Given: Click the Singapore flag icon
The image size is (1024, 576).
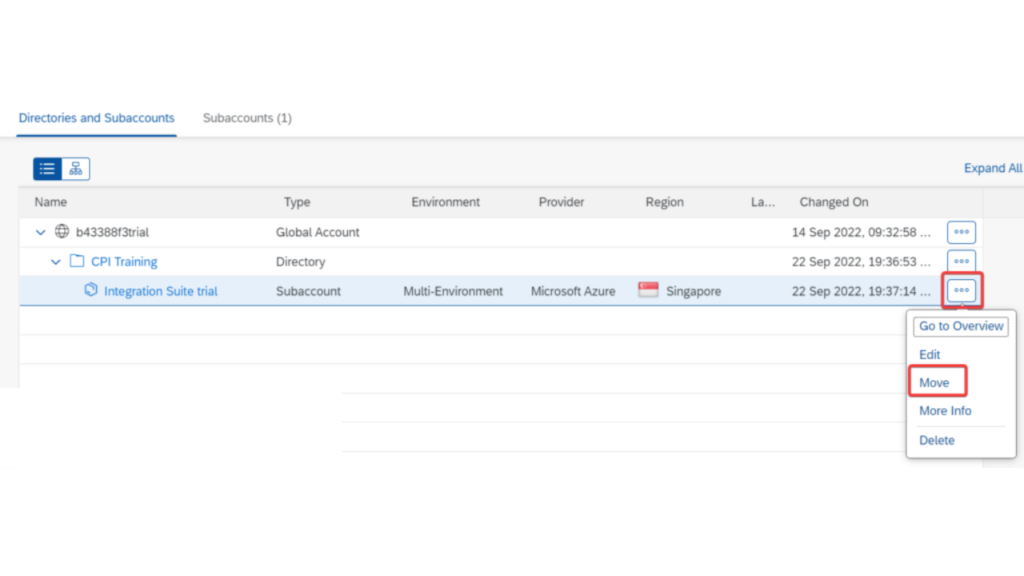Looking at the screenshot, I should coord(648,291).
